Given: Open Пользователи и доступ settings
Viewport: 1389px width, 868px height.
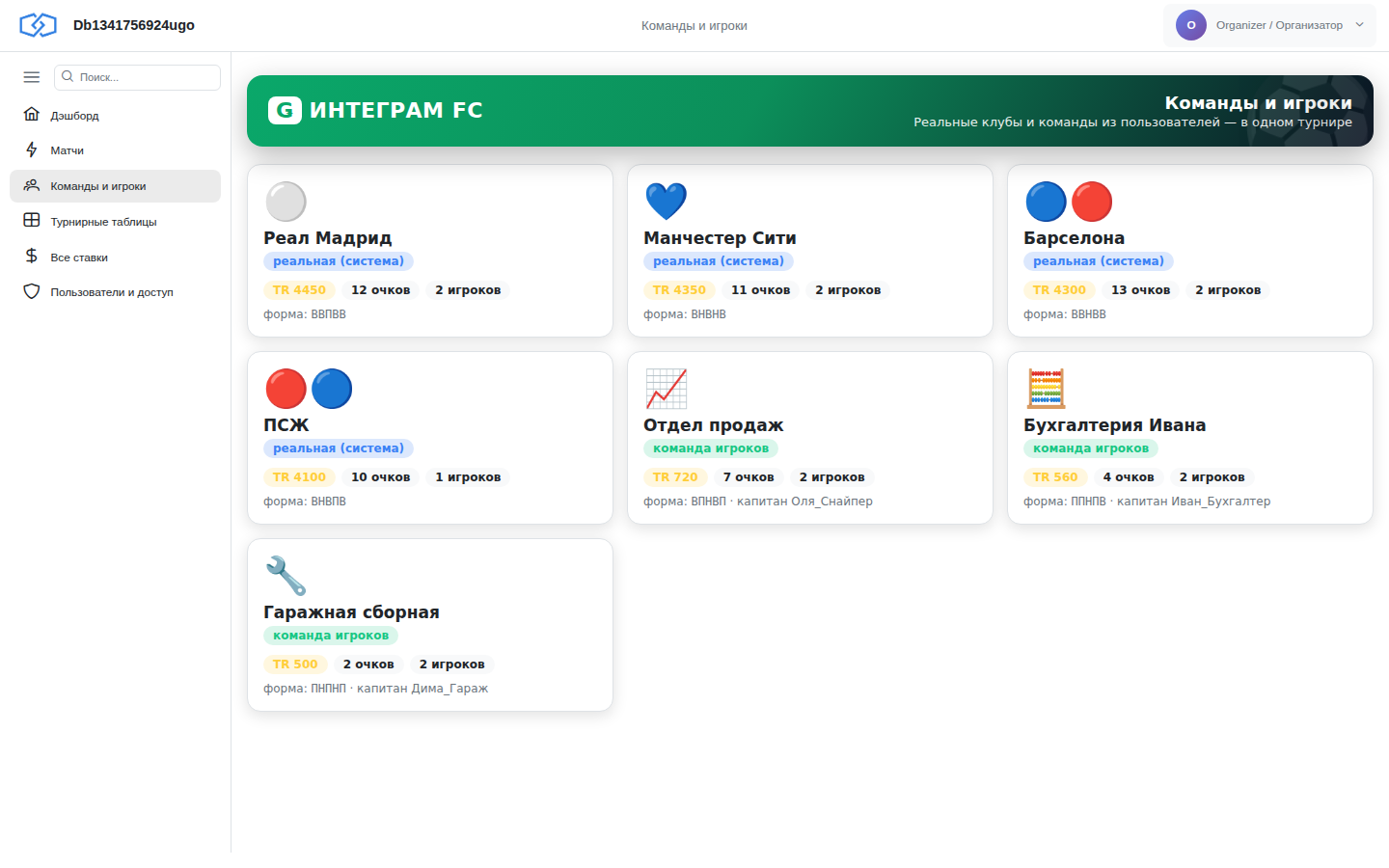Looking at the screenshot, I should 115,292.
